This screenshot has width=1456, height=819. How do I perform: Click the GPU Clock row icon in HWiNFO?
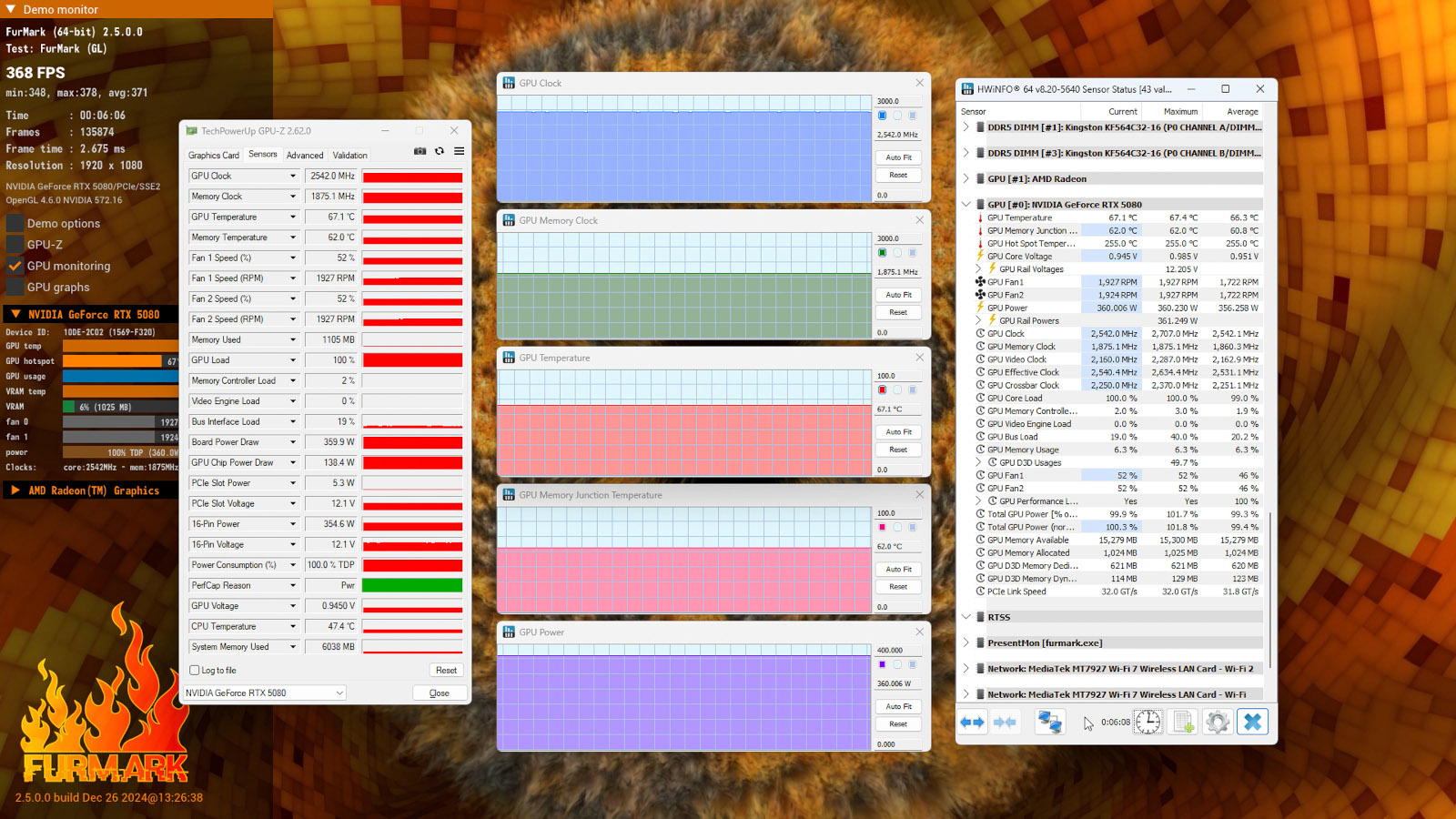tap(981, 334)
